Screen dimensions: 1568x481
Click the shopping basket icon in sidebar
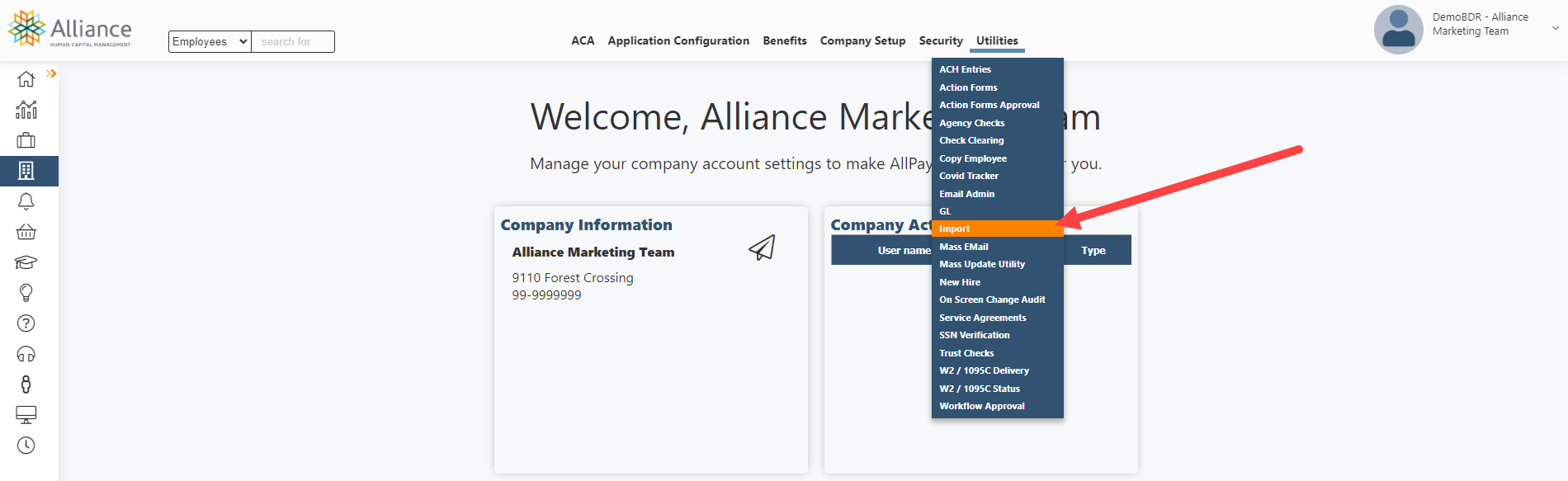point(26,232)
